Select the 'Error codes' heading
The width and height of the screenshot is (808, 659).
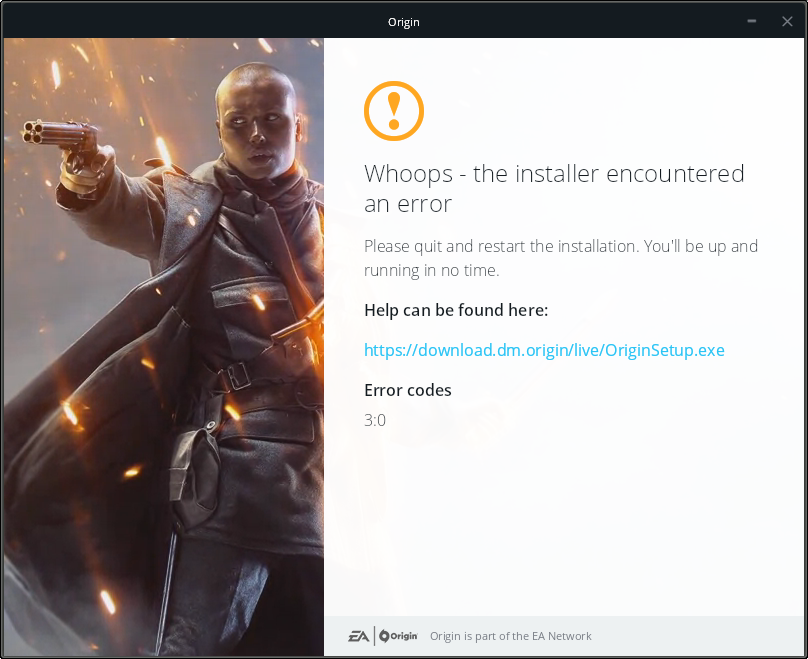[x=408, y=391]
